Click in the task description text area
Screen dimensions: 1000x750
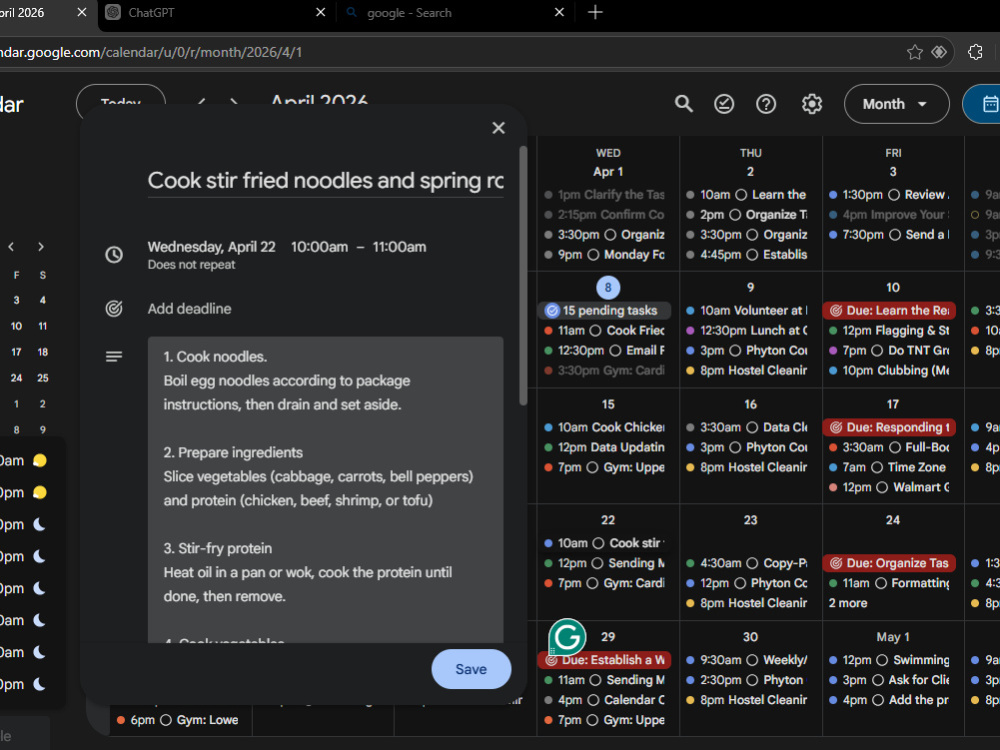[x=325, y=490]
